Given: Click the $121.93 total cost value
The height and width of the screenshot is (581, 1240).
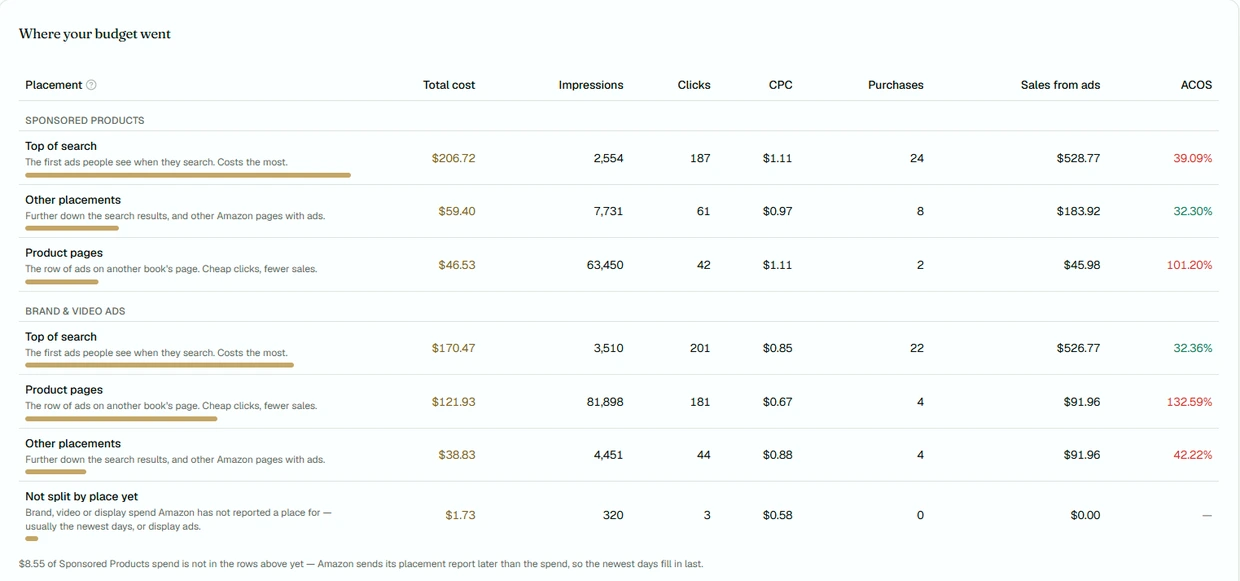Looking at the screenshot, I should pos(454,402).
